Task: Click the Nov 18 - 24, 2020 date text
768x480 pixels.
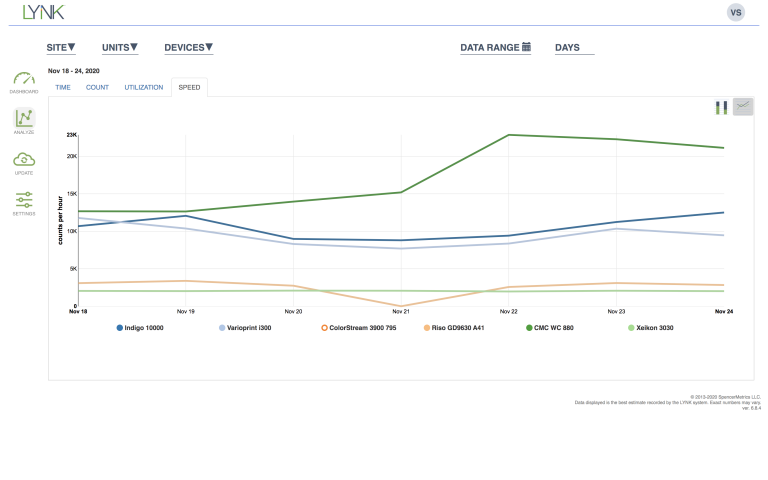Action: tap(73, 71)
